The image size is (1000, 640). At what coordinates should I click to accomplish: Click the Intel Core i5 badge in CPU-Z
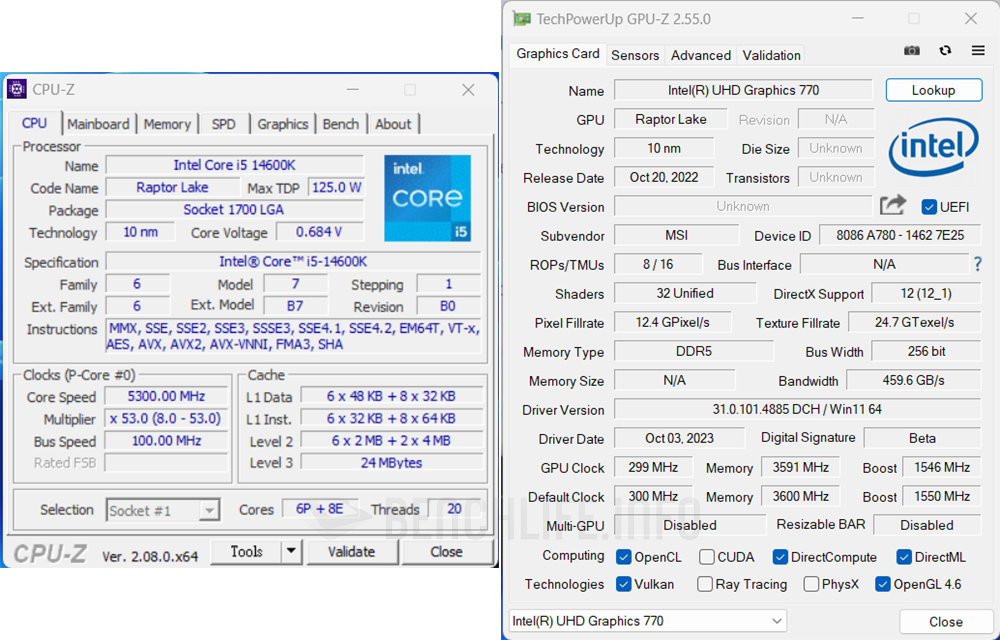pos(427,198)
